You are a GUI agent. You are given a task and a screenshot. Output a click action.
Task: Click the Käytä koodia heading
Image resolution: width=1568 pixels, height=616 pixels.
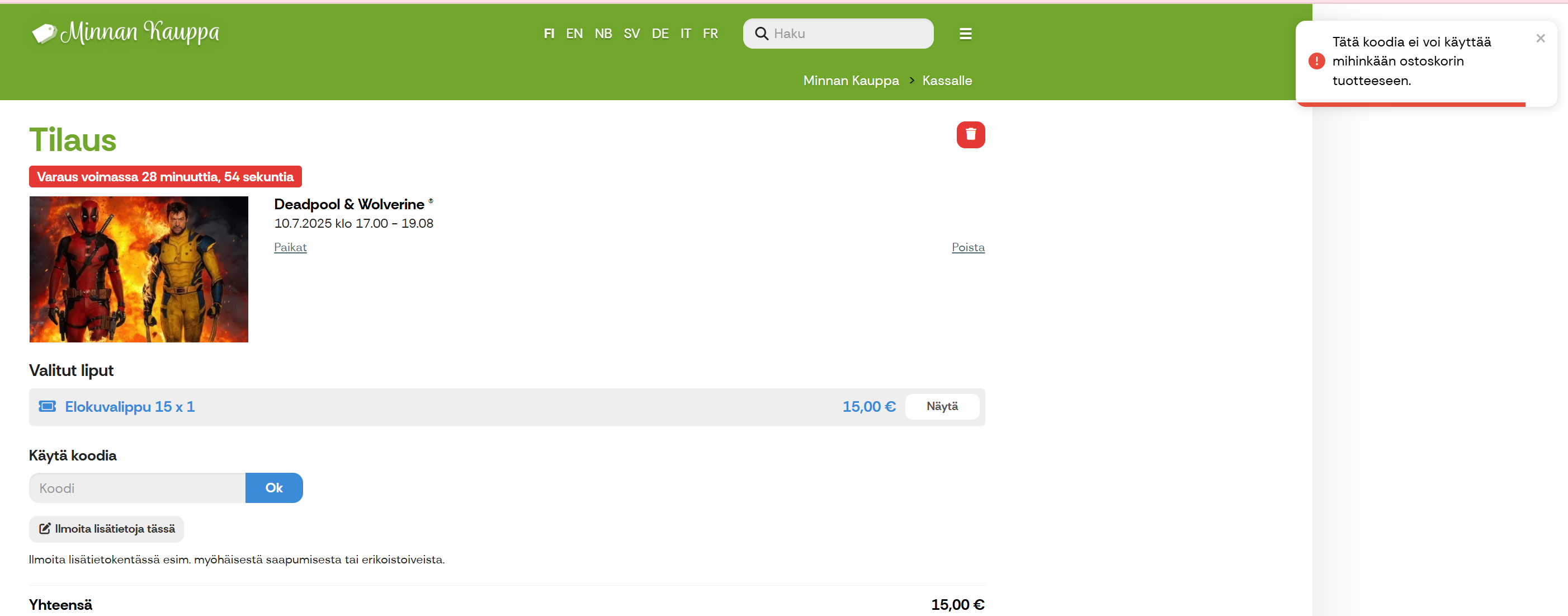pyautogui.click(x=73, y=456)
